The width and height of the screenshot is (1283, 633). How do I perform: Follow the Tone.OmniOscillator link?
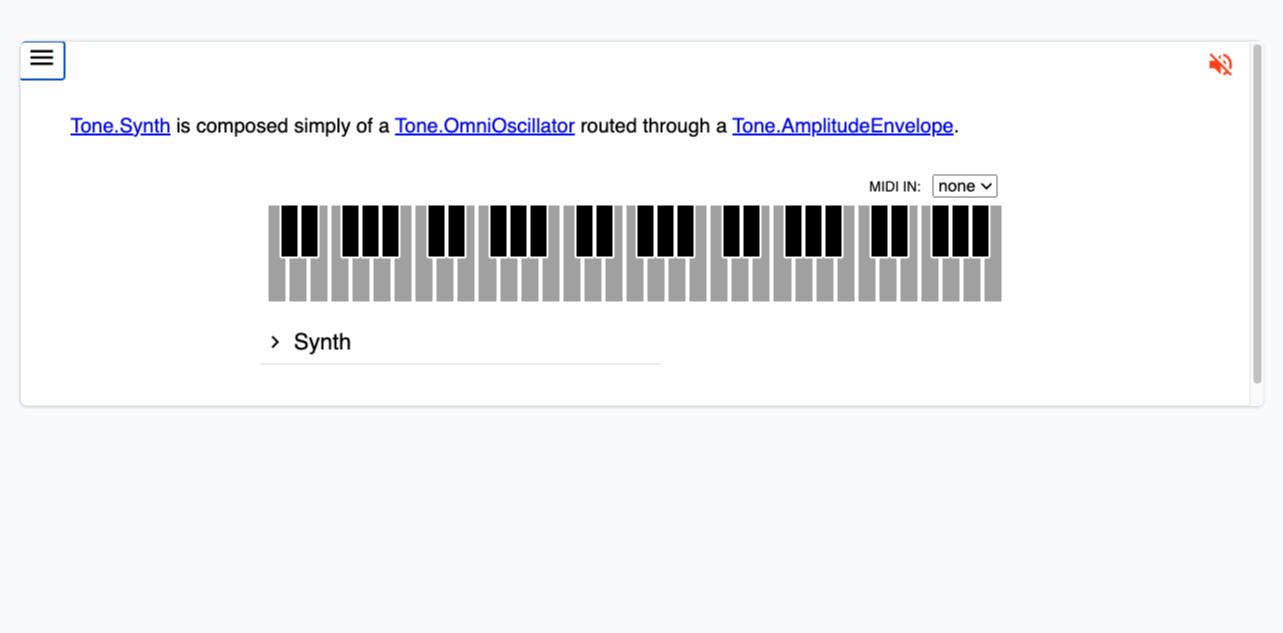click(x=484, y=126)
